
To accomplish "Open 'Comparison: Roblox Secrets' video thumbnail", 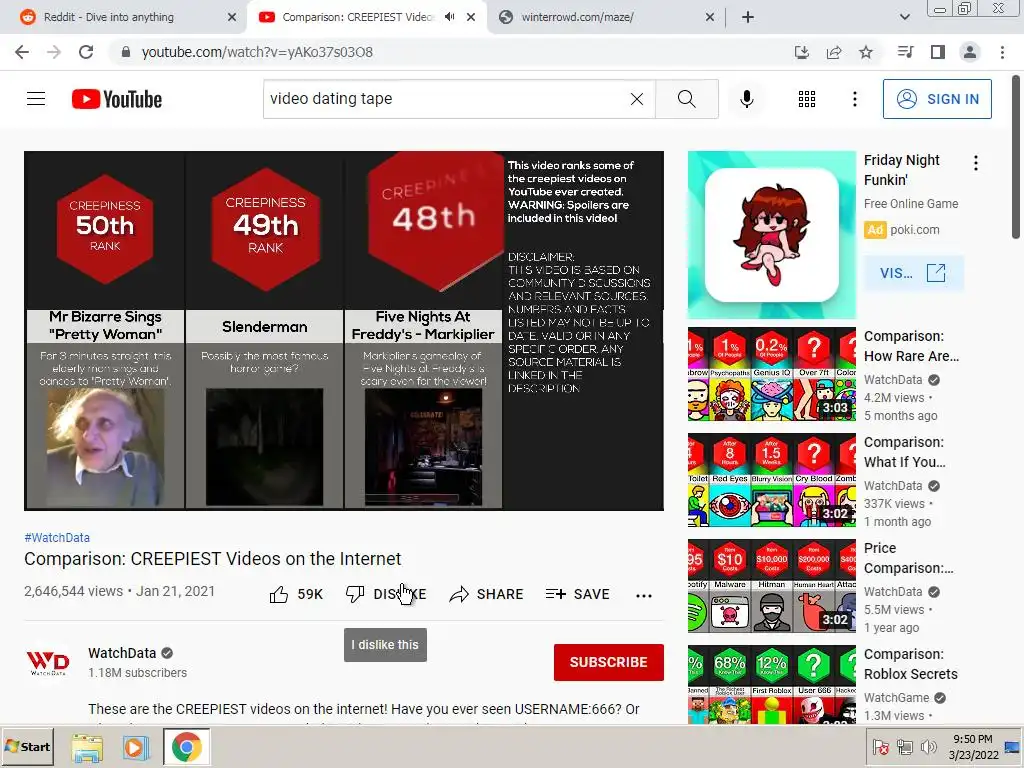I will click(771, 684).
